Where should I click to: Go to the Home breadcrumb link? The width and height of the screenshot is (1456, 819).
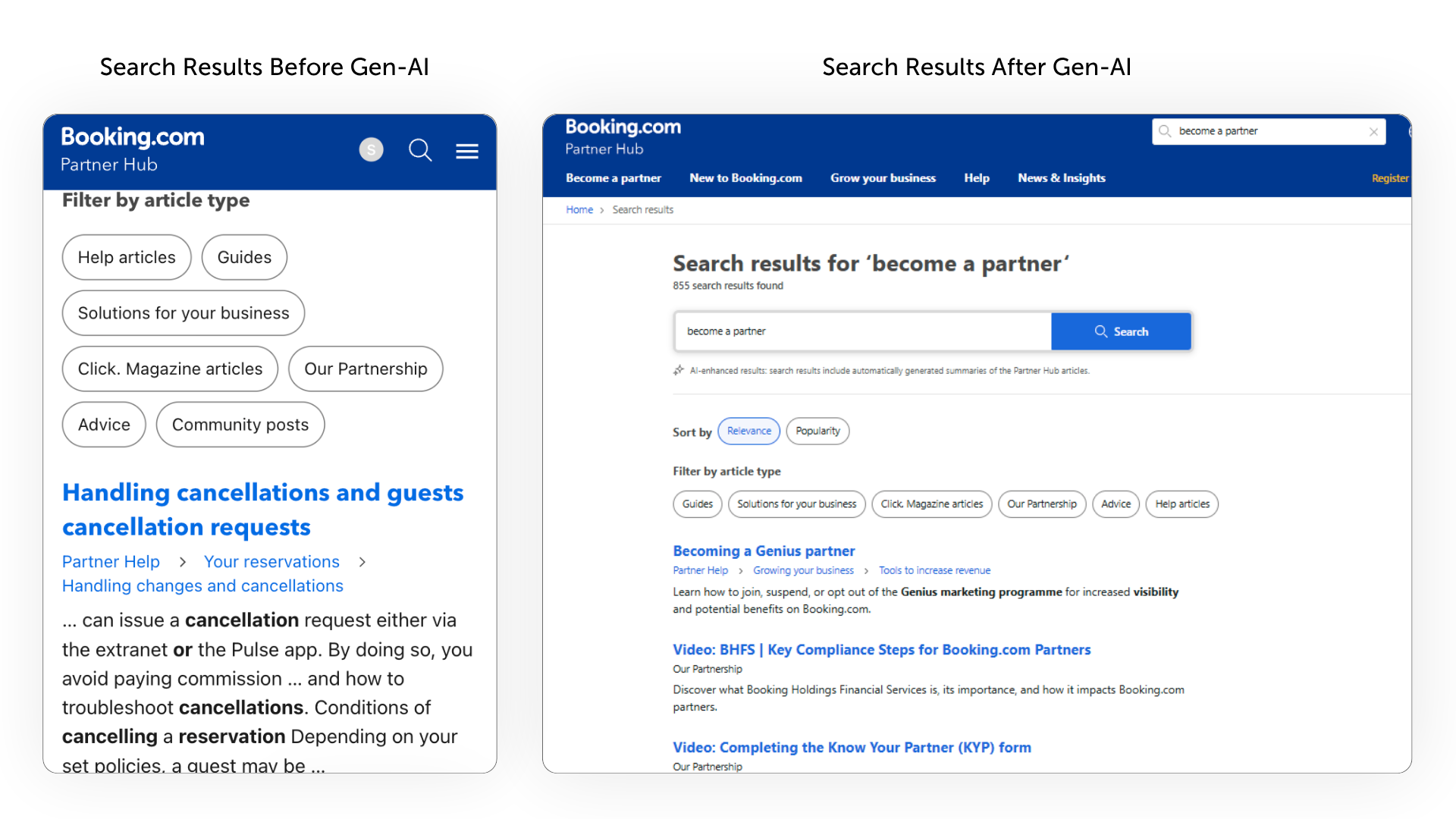579,210
